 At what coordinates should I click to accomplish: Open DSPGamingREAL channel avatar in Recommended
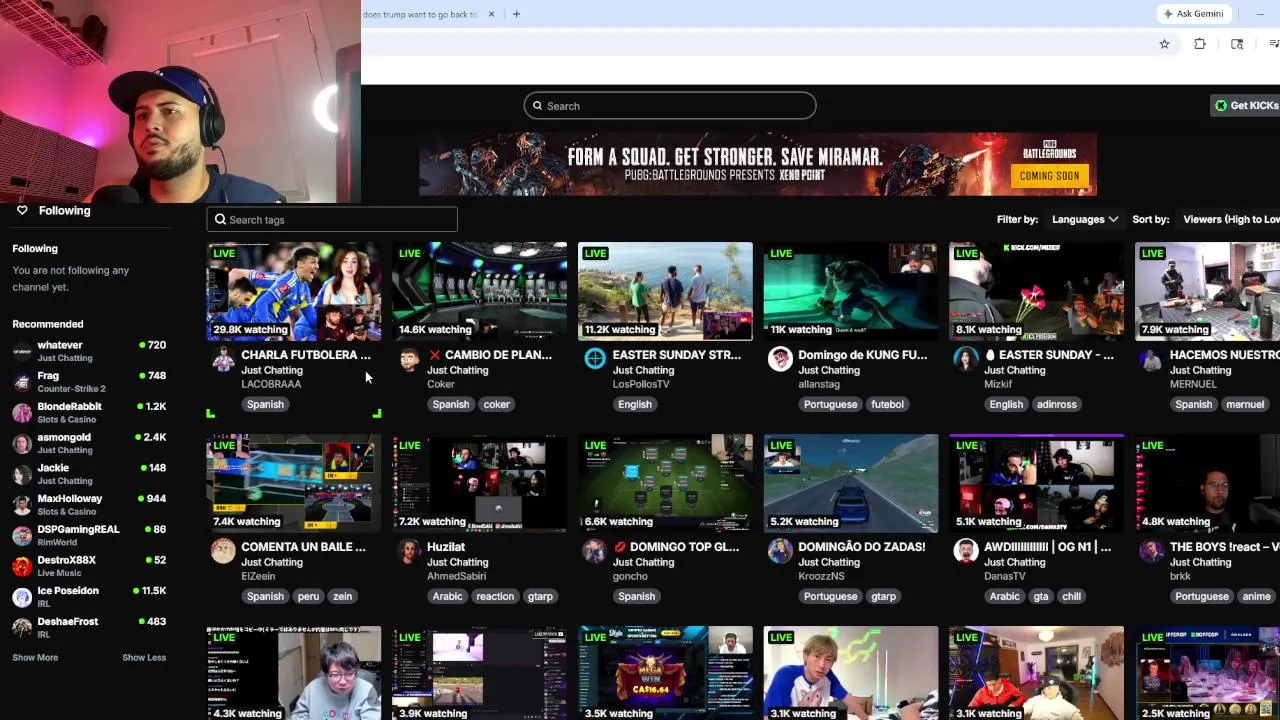(x=22, y=535)
